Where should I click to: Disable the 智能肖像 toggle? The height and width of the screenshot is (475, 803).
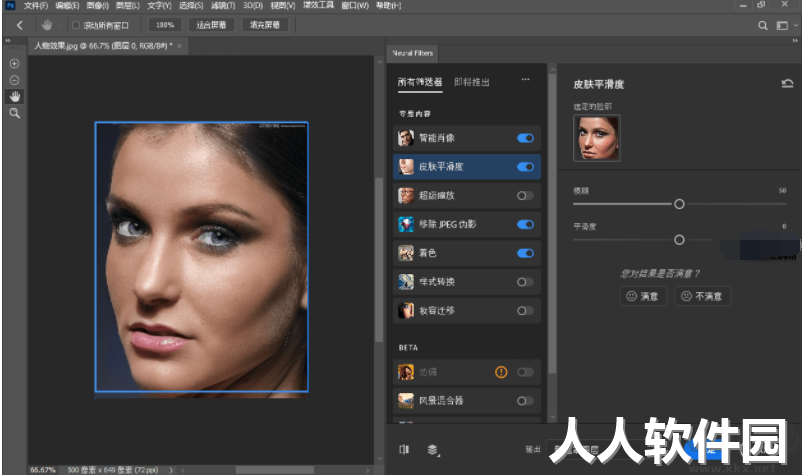pos(525,138)
